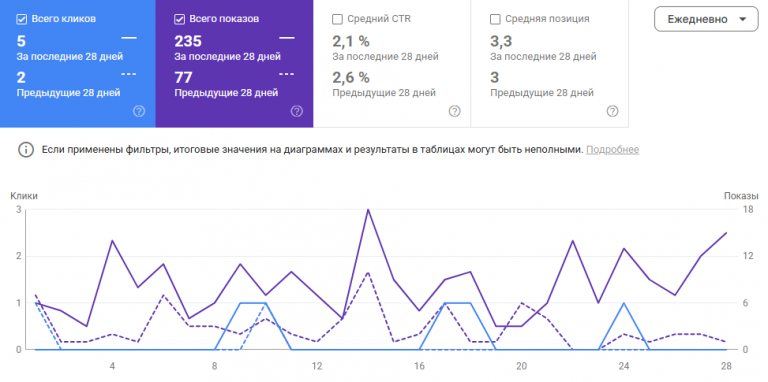Click the info icon beside filter notice
The height and width of the screenshot is (382, 768).
pyautogui.click(x=26, y=149)
